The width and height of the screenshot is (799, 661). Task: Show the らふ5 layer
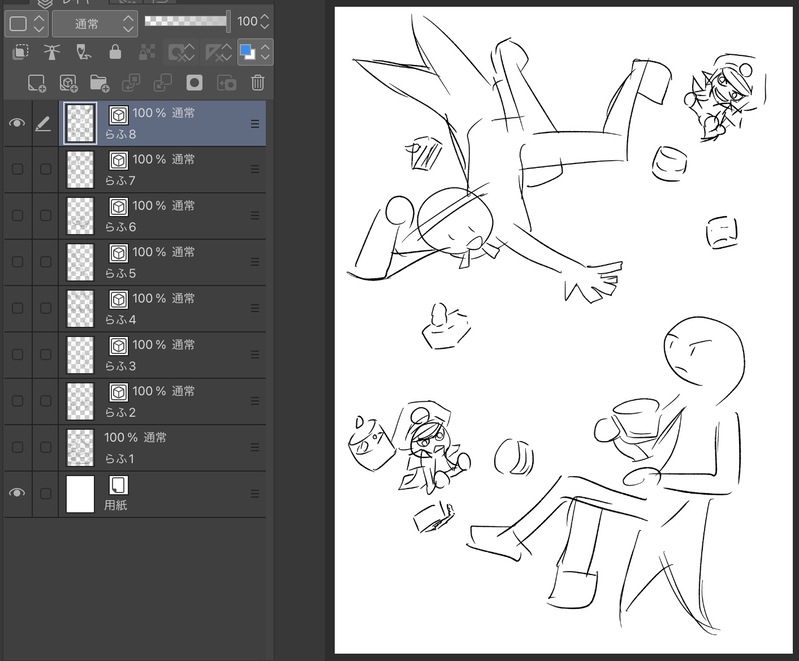(17, 262)
